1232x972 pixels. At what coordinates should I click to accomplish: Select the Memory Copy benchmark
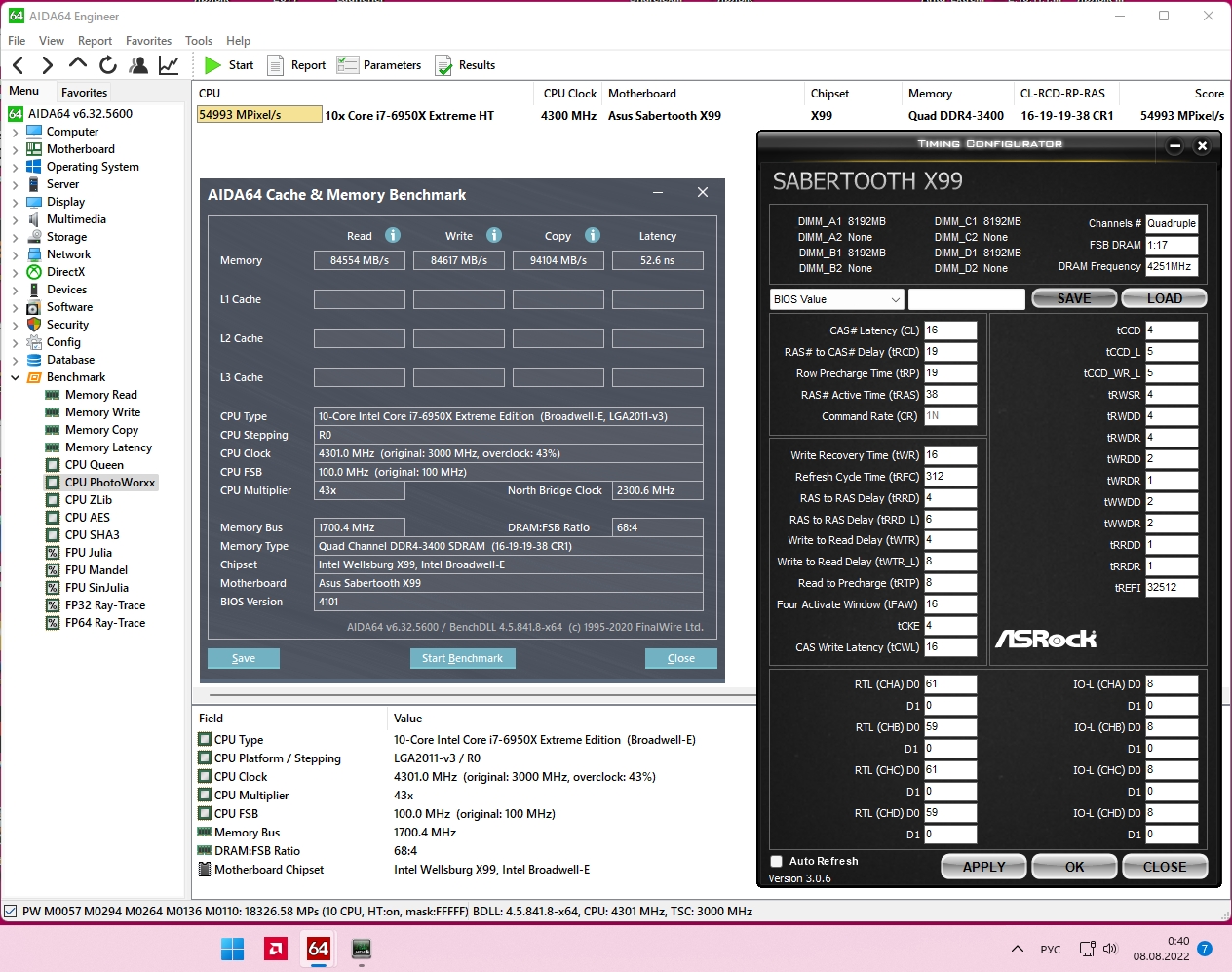101,430
